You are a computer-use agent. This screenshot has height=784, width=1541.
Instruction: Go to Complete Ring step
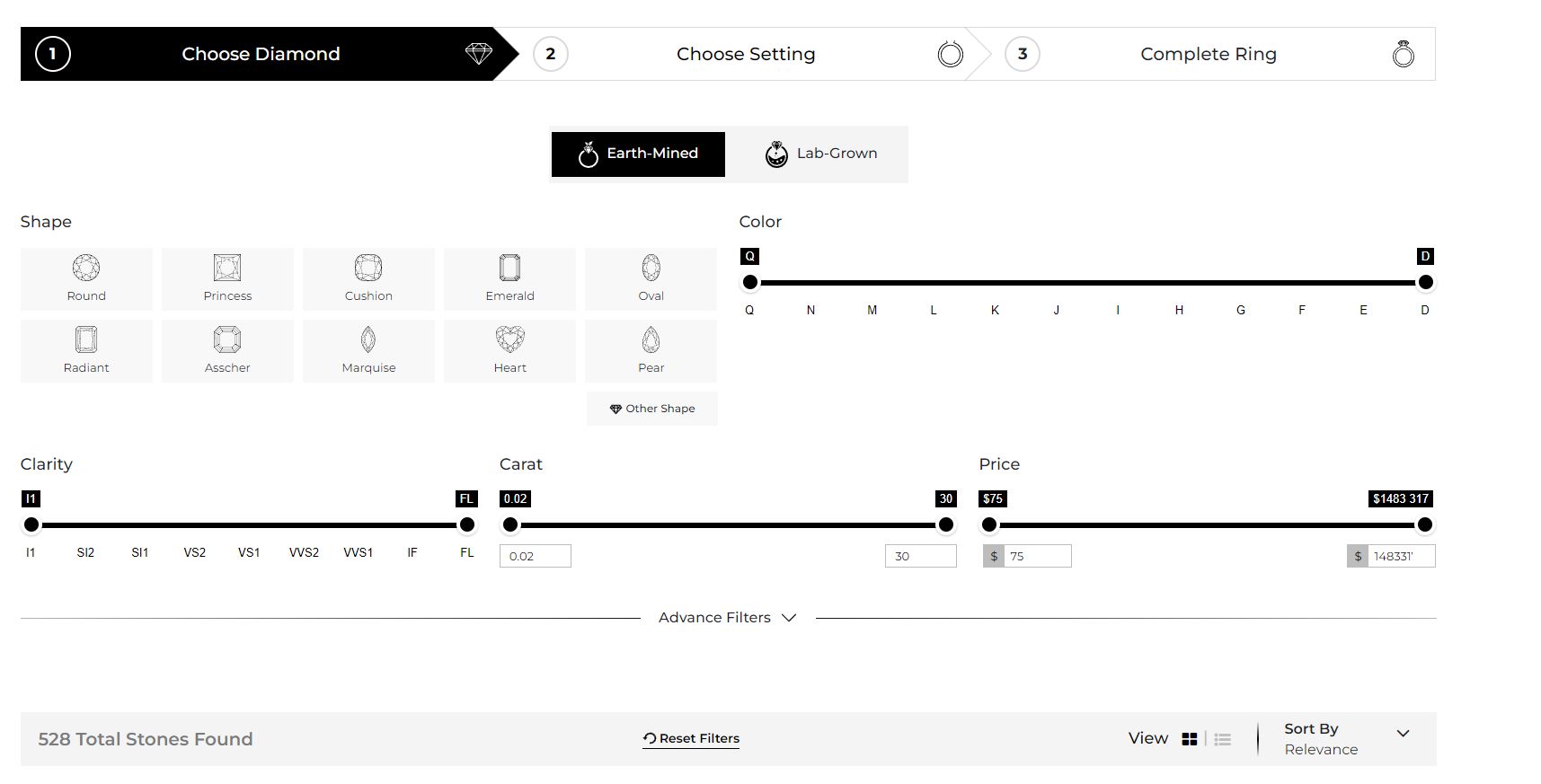[1208, 54]
